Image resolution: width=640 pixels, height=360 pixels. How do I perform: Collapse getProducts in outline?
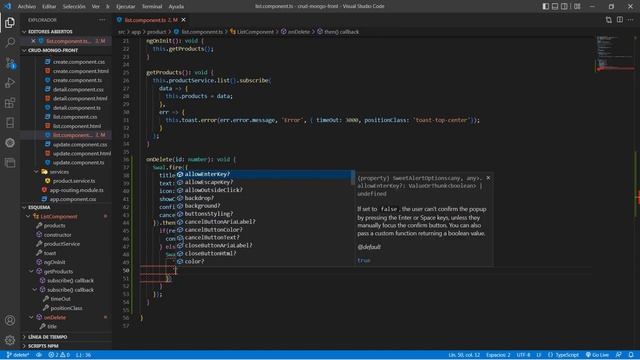tap(31, 271)
